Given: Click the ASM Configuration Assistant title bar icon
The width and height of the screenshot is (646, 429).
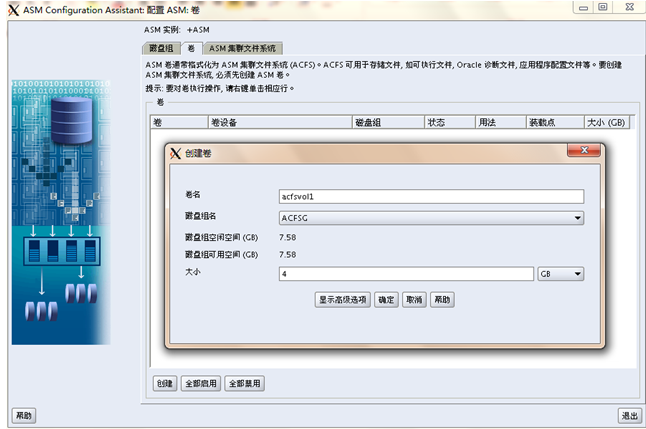Looking at the screenshot, I should [x=13, y=10].
